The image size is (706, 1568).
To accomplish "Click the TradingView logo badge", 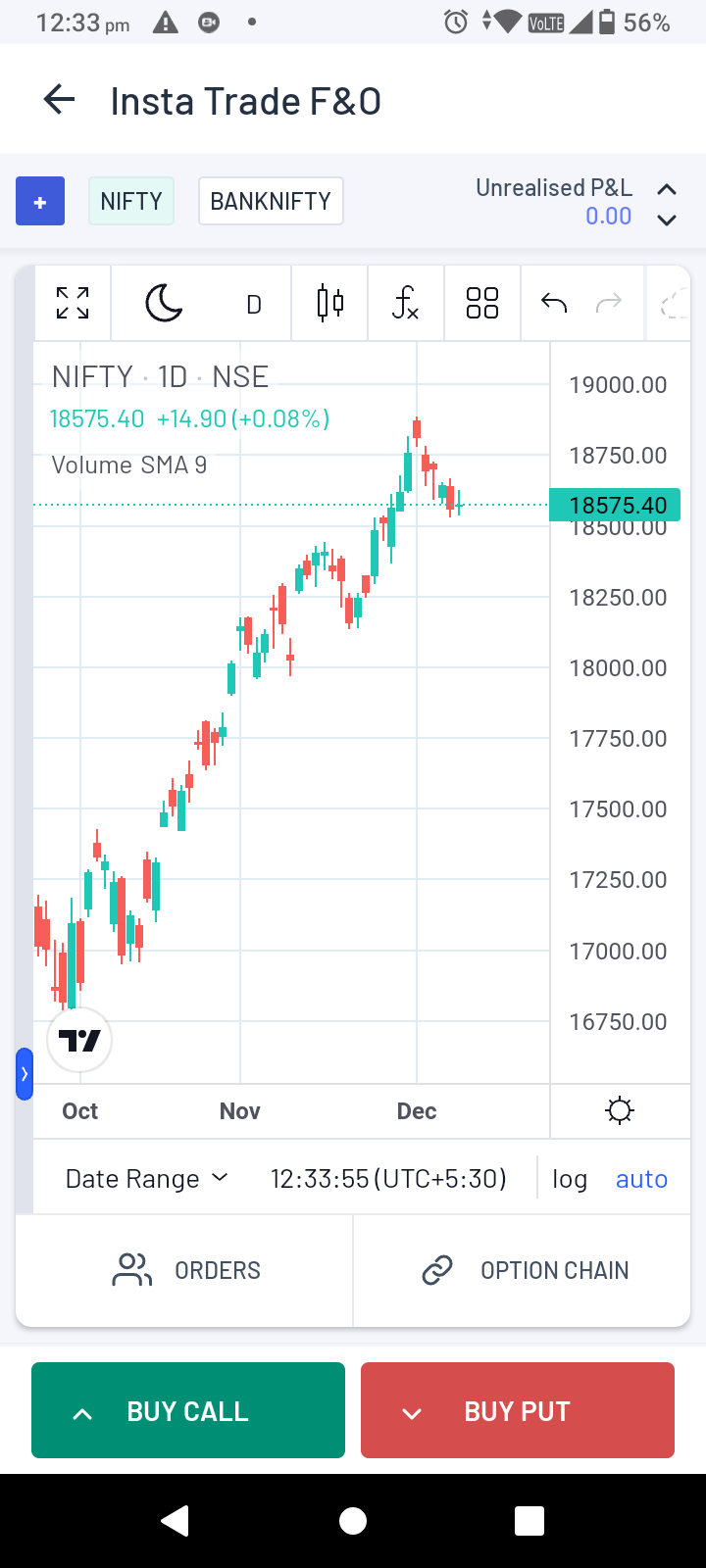I will pyautogui.click(x=79, y=1040).
